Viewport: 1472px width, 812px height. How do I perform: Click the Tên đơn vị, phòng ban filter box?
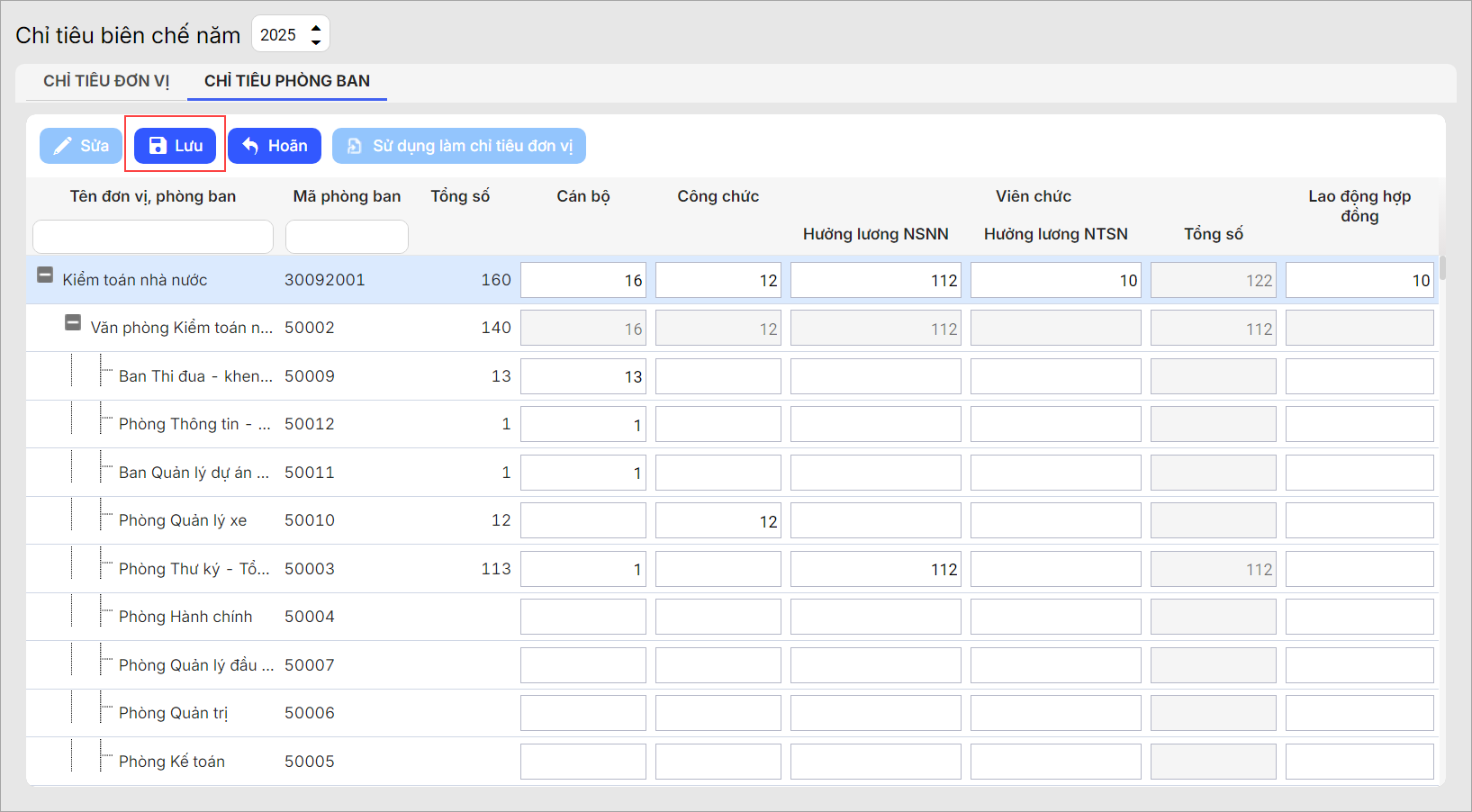coord(153,237)
